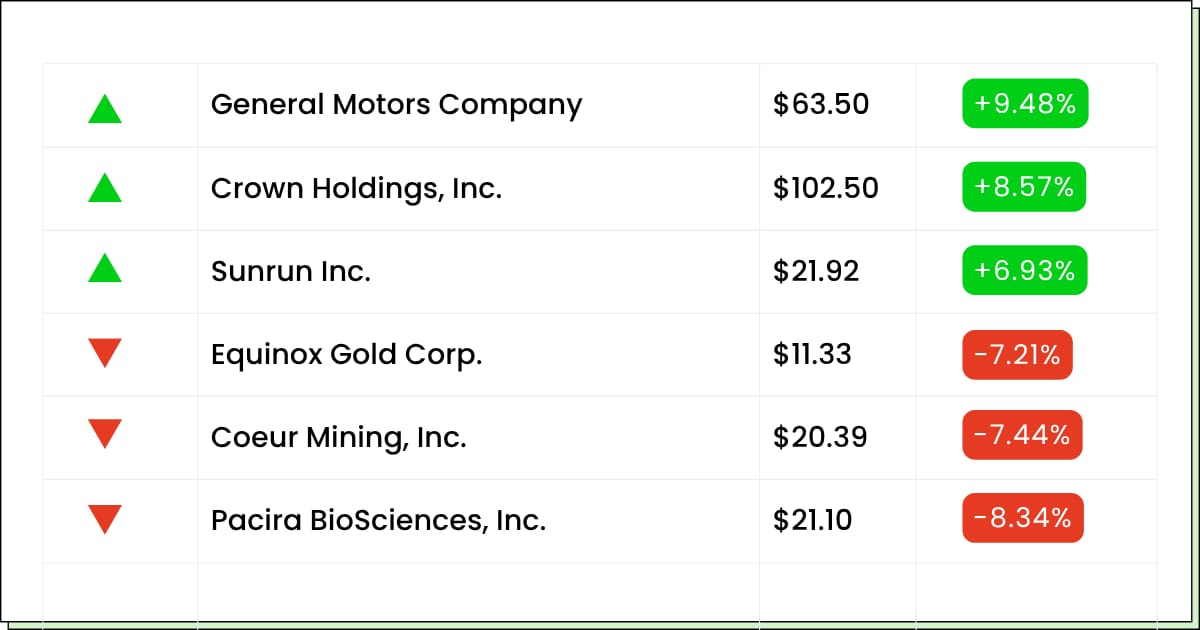
Task: Open Pacira BioSciences, Inc. entry
Action: (x=378, y=520)
